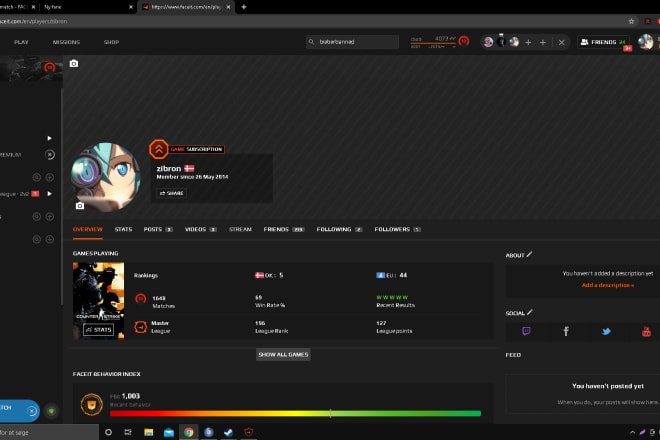Click the 'EU: 44' ranking text
The width and height of the screenshot is (660, 440).
(x=391, y=275)
